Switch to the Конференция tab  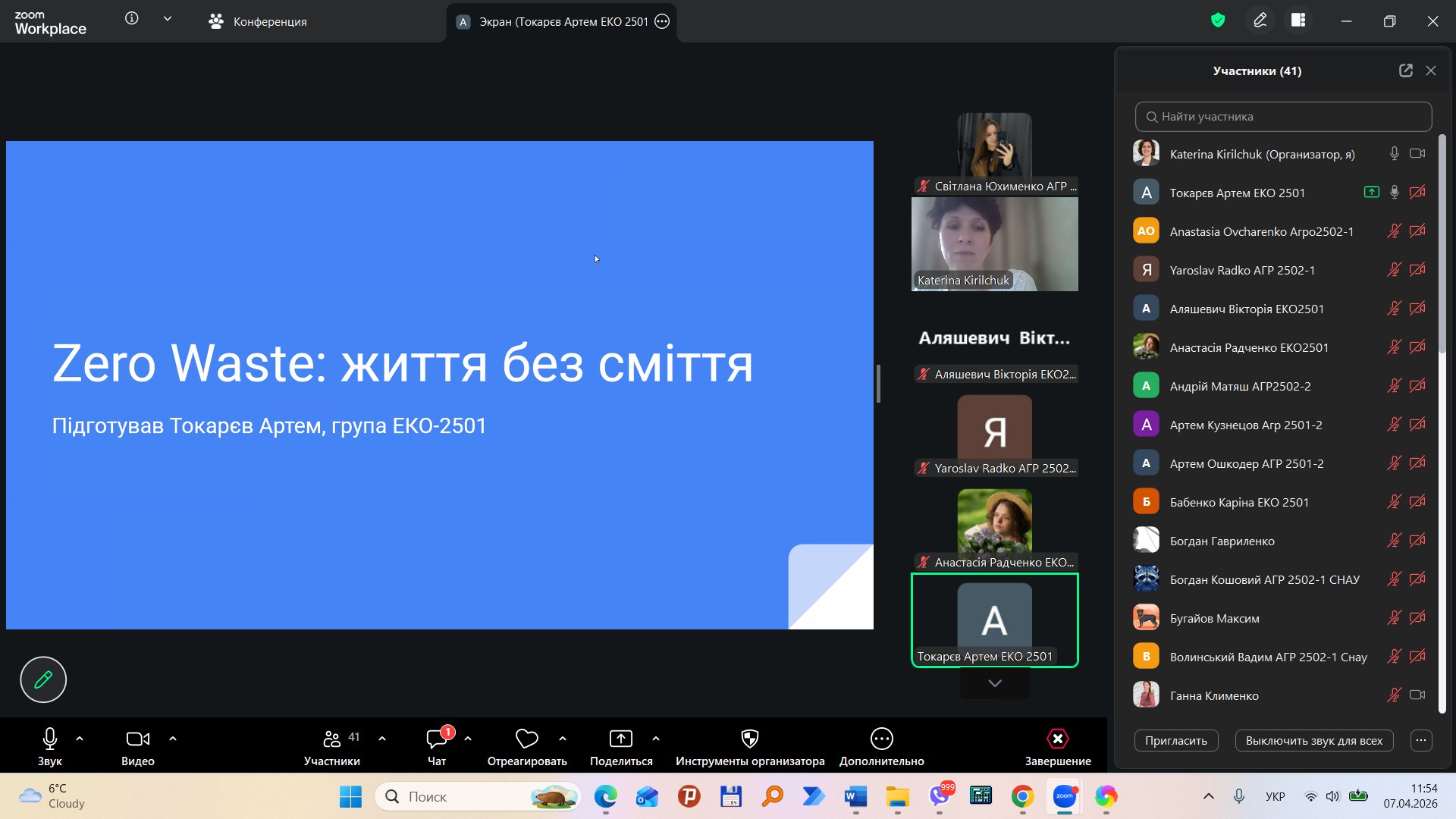258,22
